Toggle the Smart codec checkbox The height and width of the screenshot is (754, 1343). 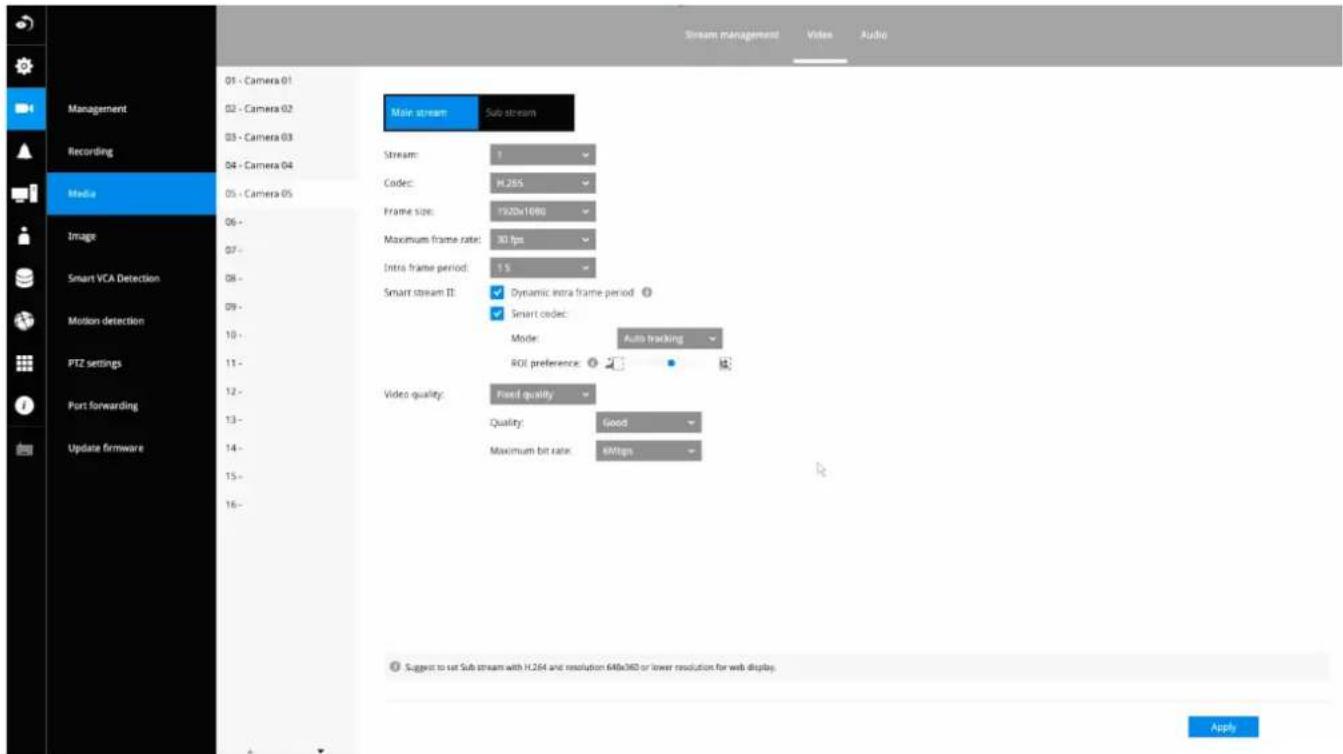(x=497, y=314)
